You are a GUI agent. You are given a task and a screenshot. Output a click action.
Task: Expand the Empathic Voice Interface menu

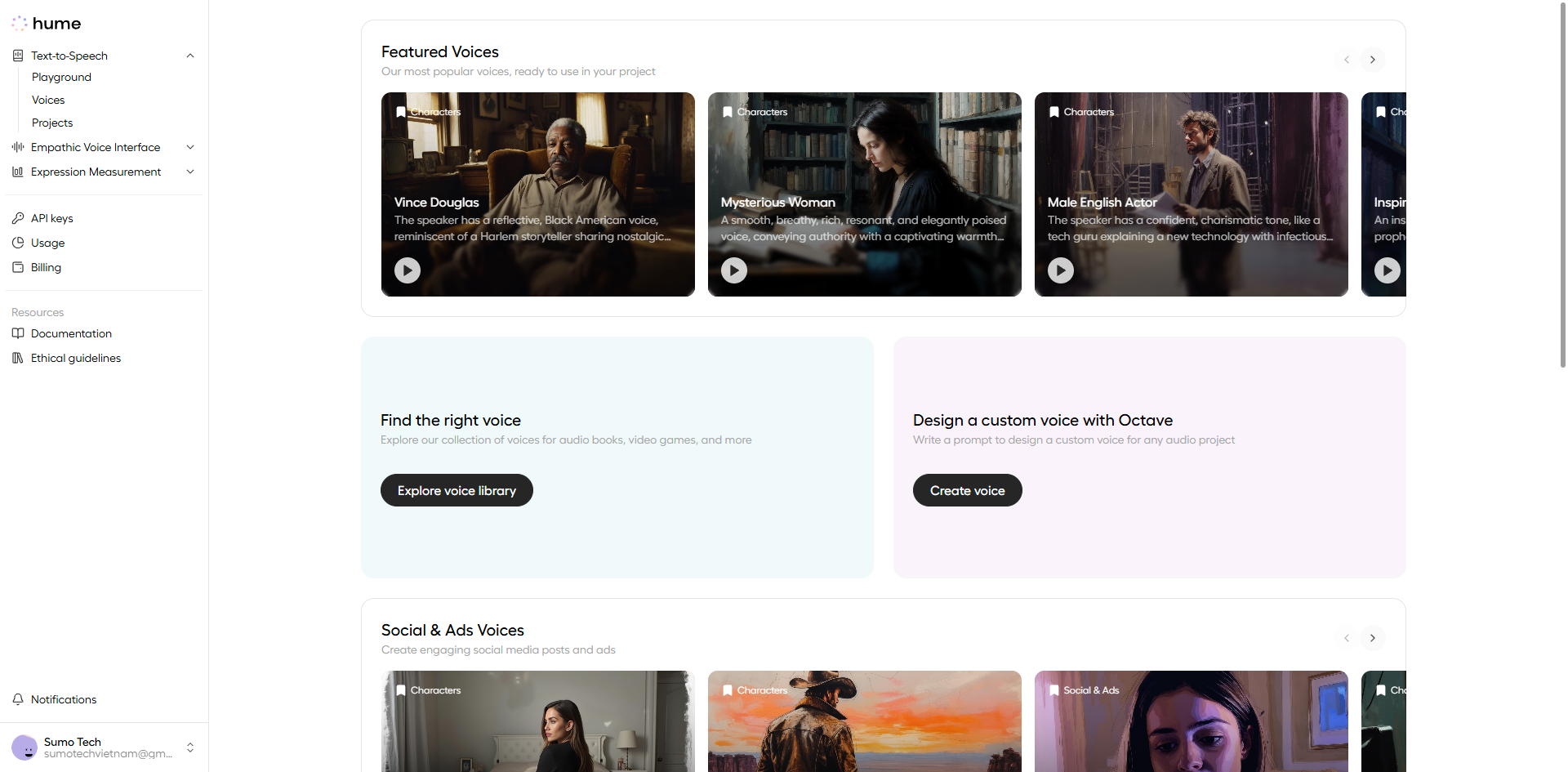190,147
